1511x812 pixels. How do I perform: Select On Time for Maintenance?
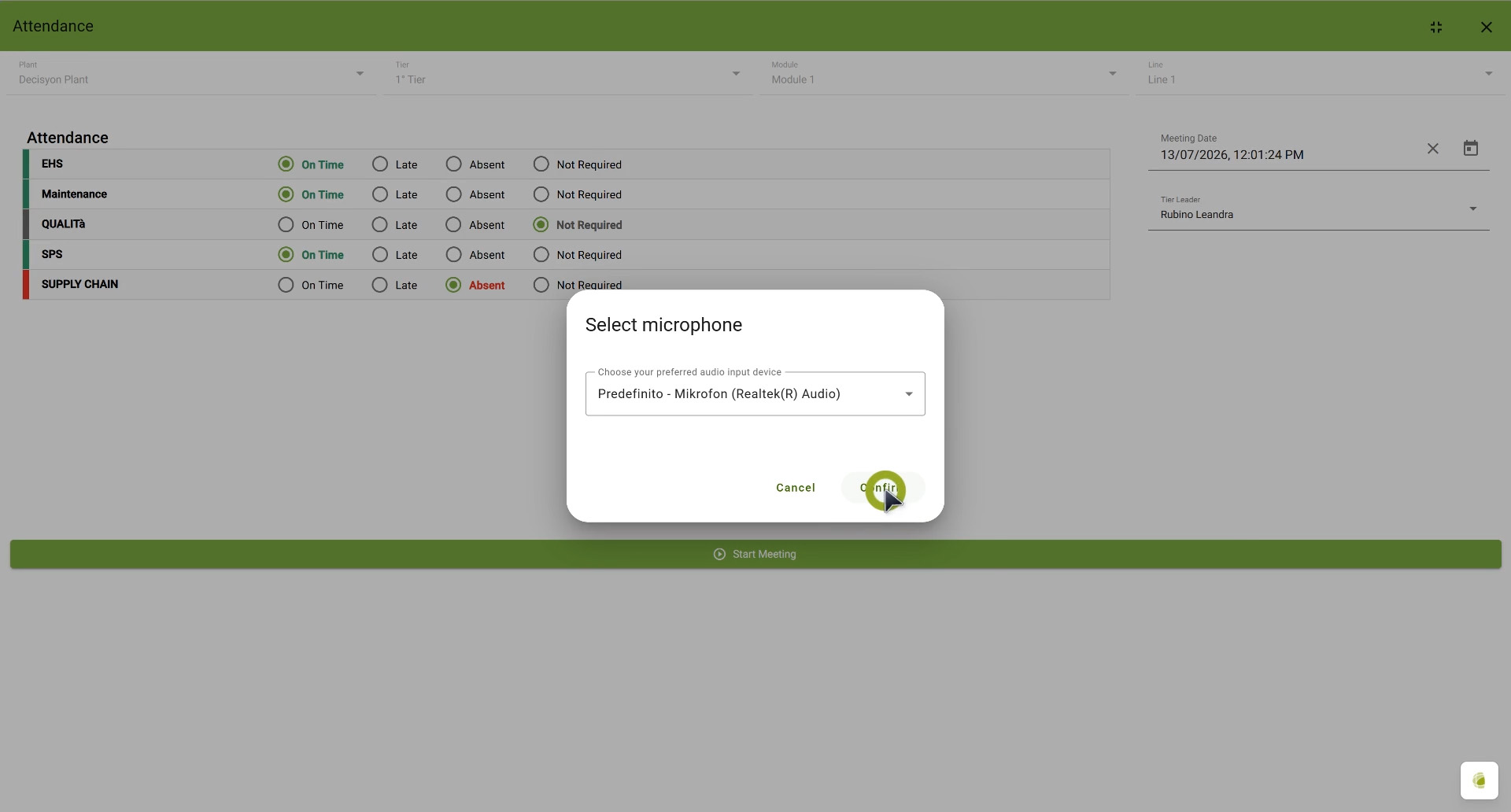pos(286,194)
